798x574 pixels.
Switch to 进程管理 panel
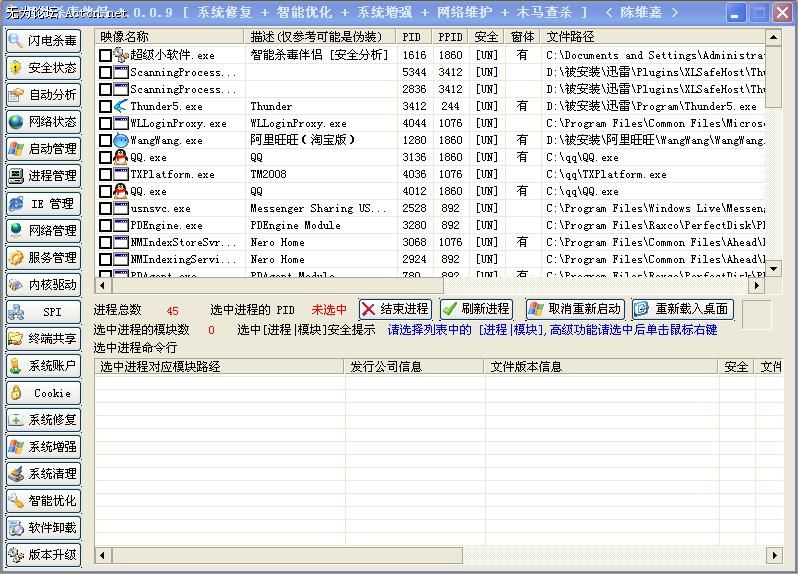tap(44, 176)
